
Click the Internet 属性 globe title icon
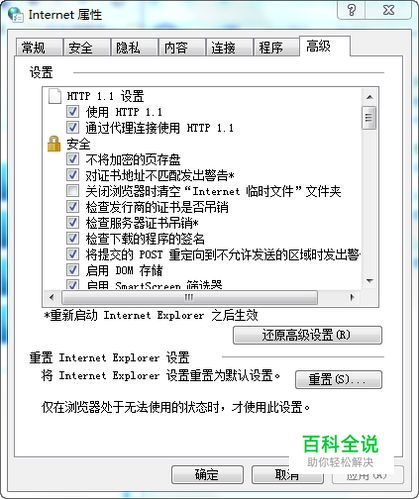tap(15, 15)
